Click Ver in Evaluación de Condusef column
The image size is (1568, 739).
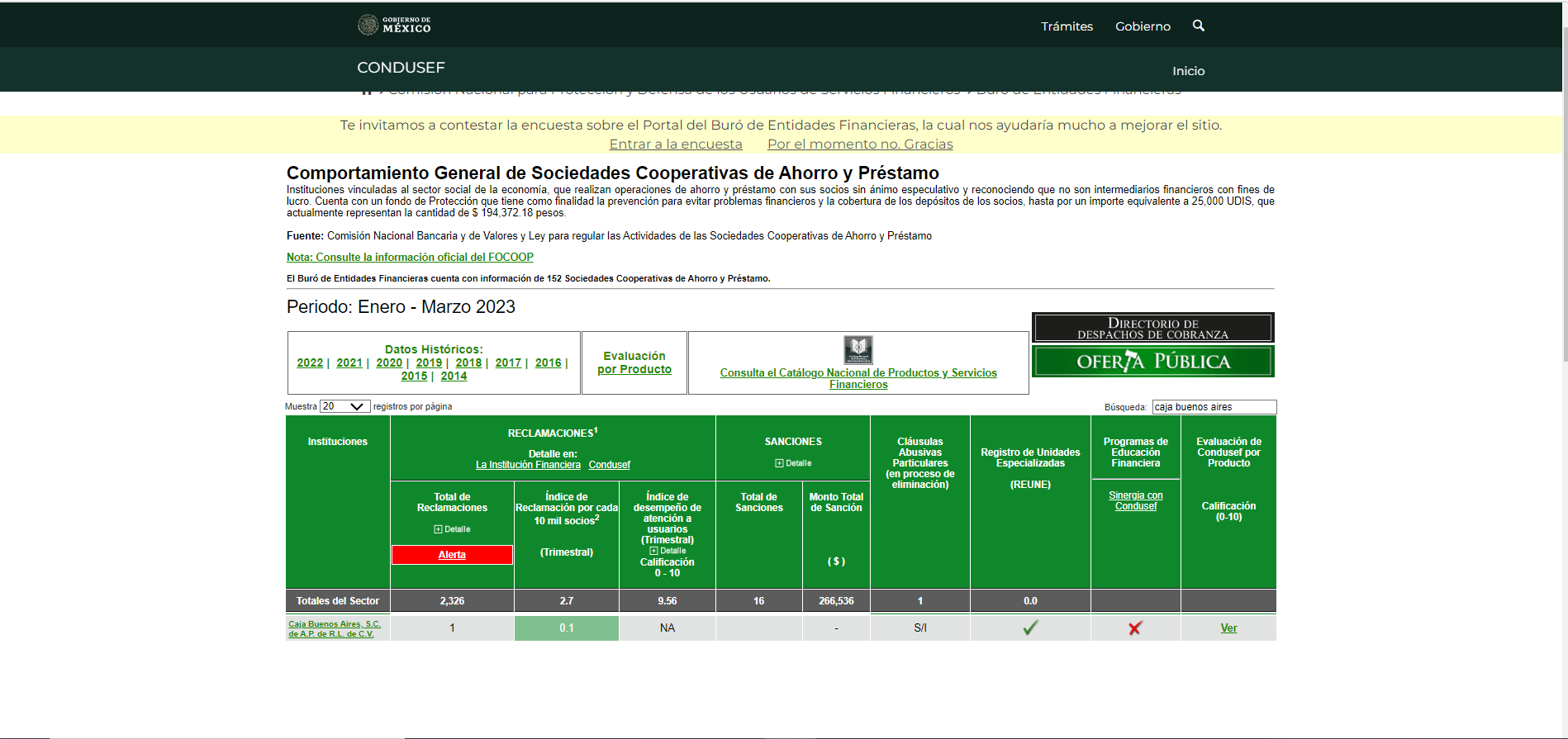pyautogui.click(x=1228, y=628)
